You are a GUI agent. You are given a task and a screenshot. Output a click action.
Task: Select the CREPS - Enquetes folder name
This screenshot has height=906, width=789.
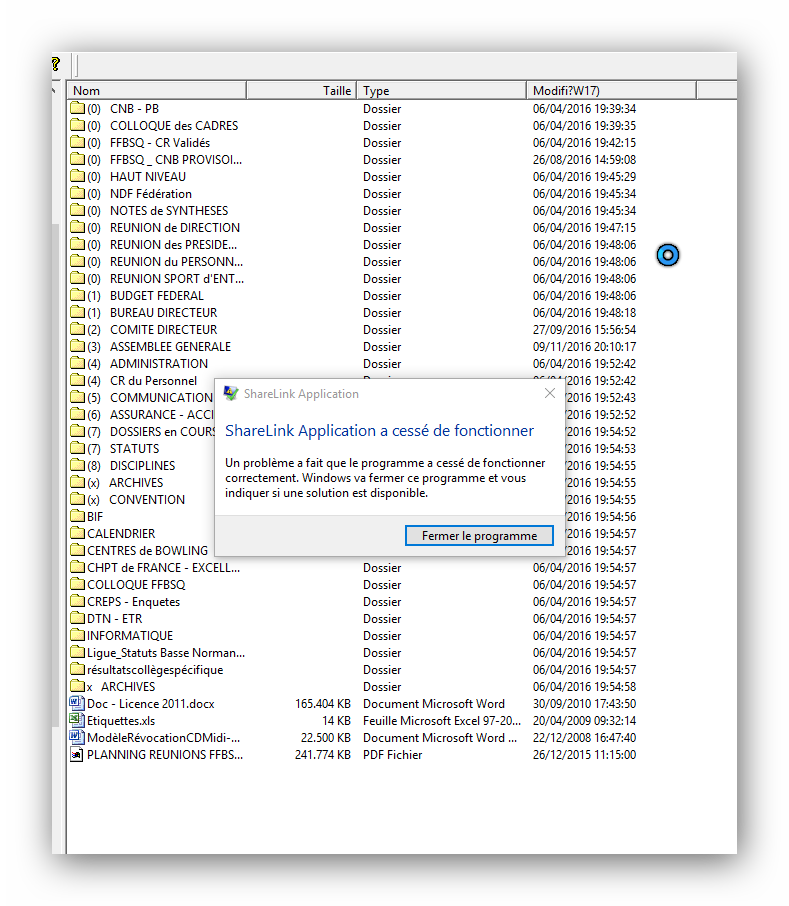coord(133,601)
